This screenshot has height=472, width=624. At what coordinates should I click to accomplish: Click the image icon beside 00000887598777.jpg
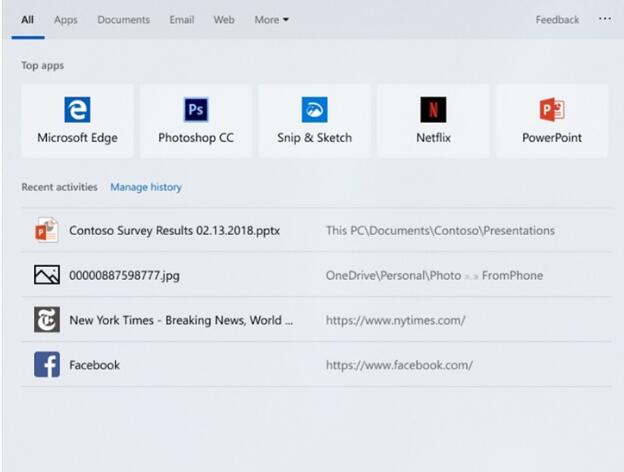[47, 275]
